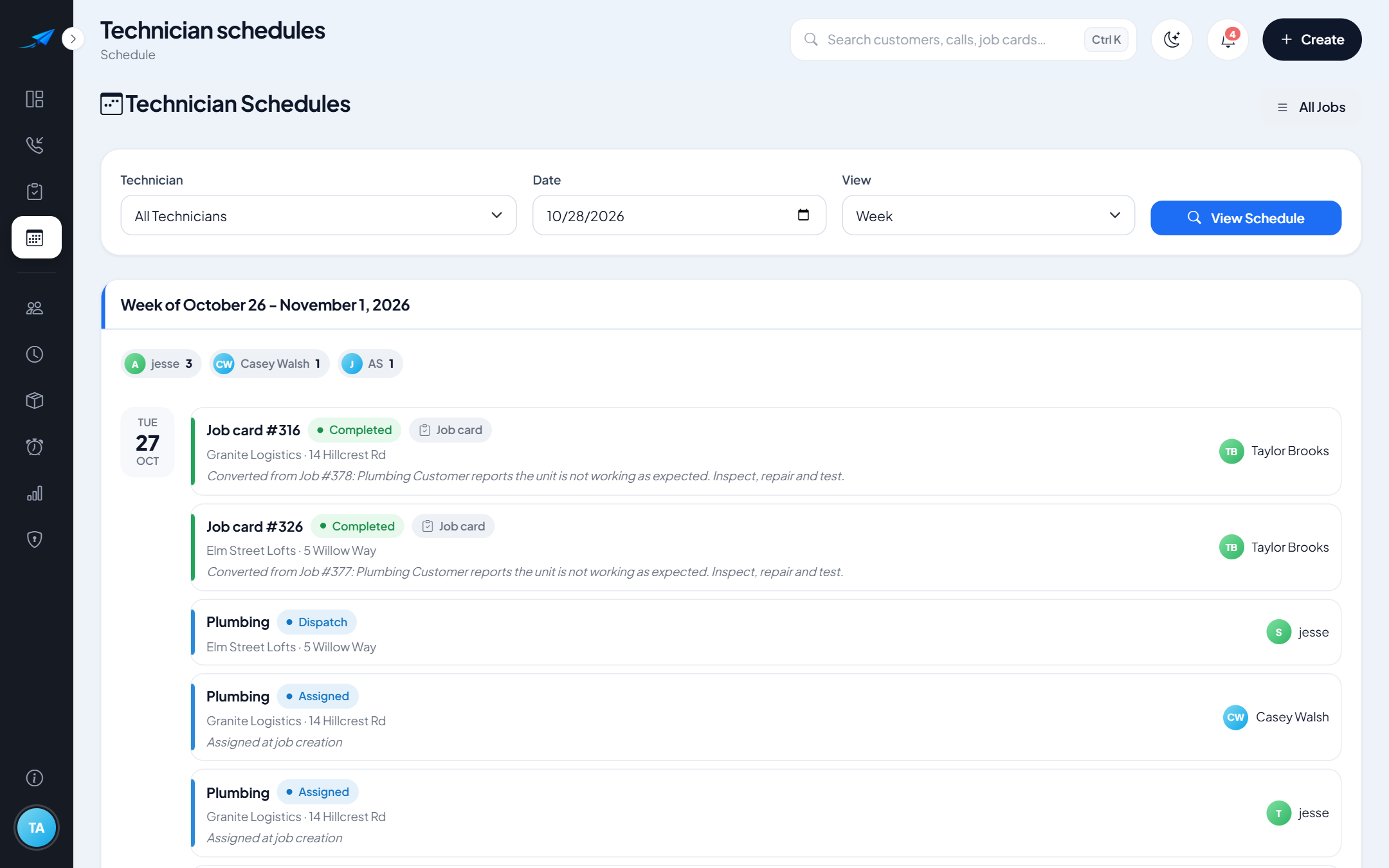Filter by the AS technician chip
Screen dimensions: 1389x868
[370, 364]
